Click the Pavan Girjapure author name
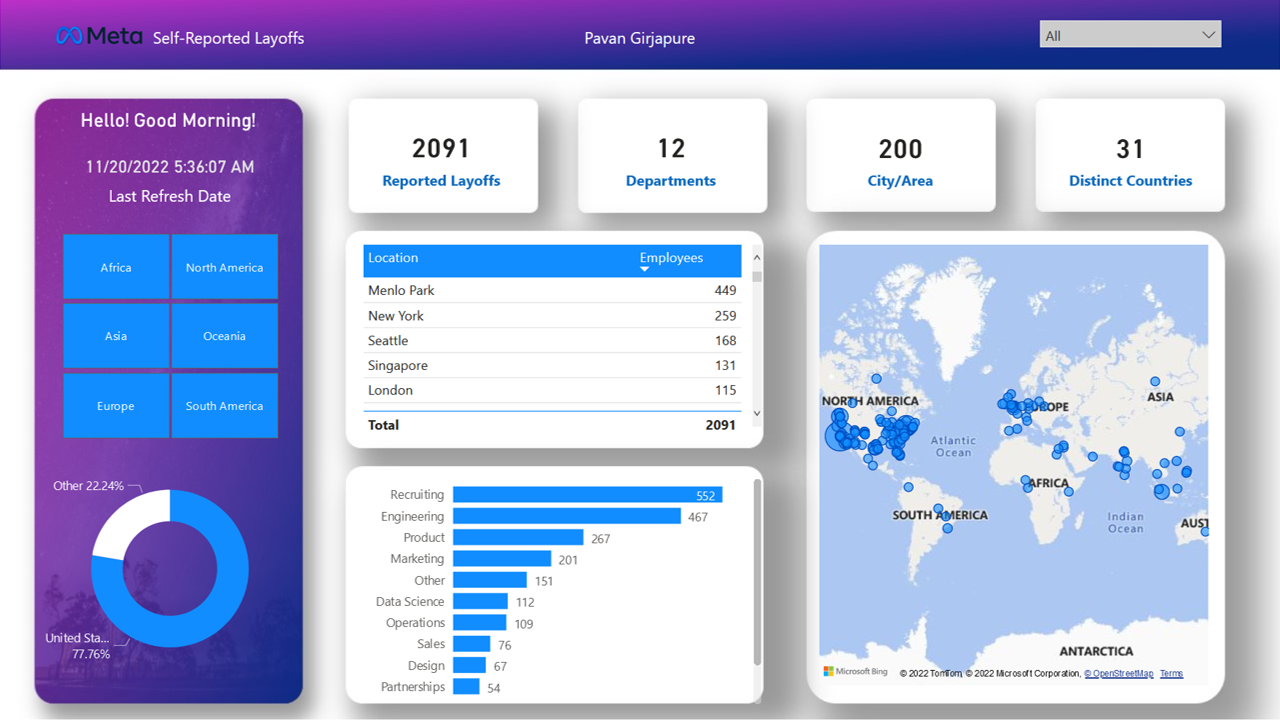1280x720 pixels. pos(640,38)
